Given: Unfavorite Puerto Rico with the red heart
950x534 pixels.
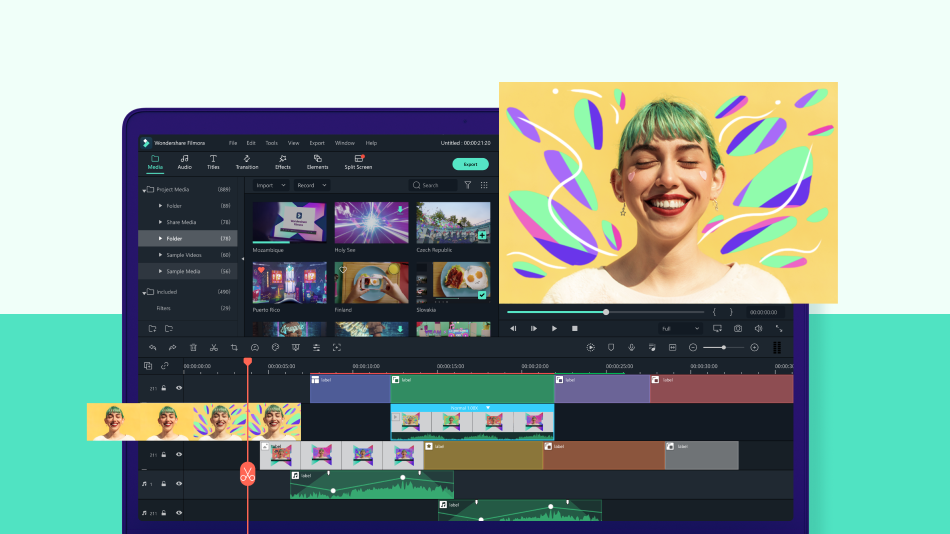Looking at the screenshot, I should point(261,270).
